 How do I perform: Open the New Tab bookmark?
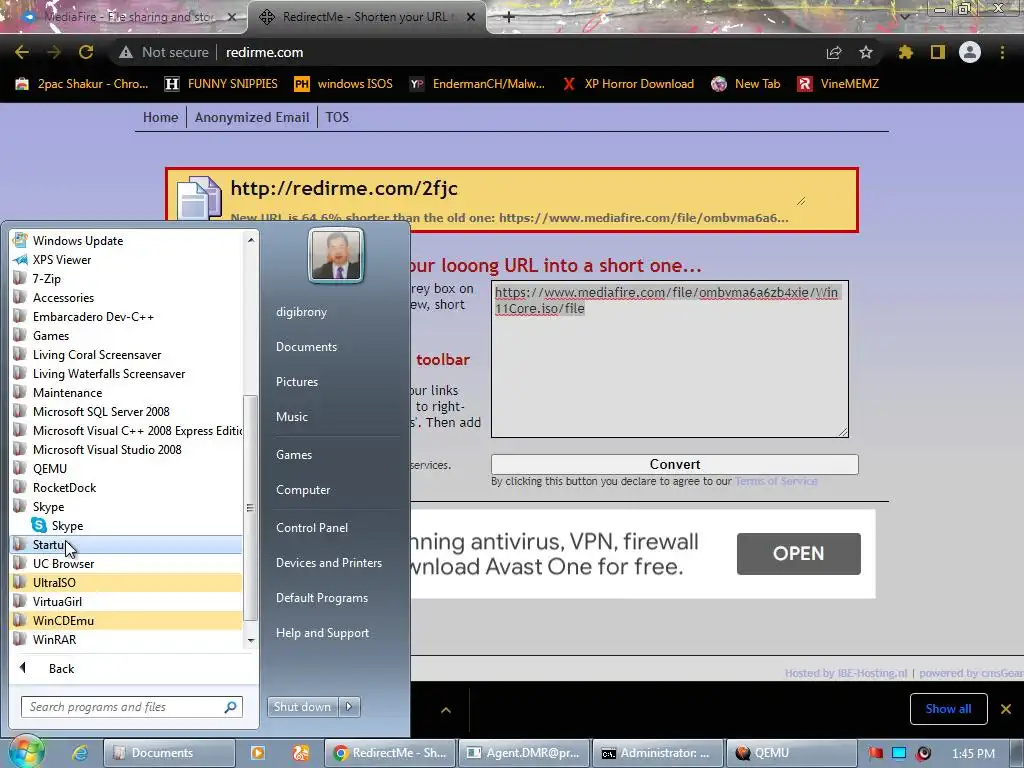pos(746,84)
